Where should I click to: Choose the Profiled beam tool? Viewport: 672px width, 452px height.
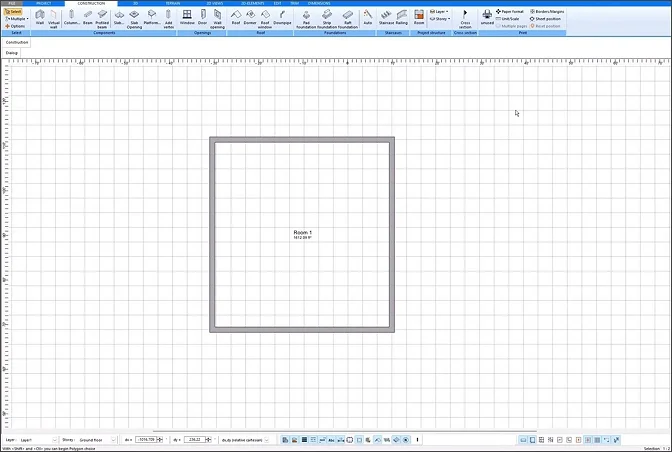(x=102, y=19)
